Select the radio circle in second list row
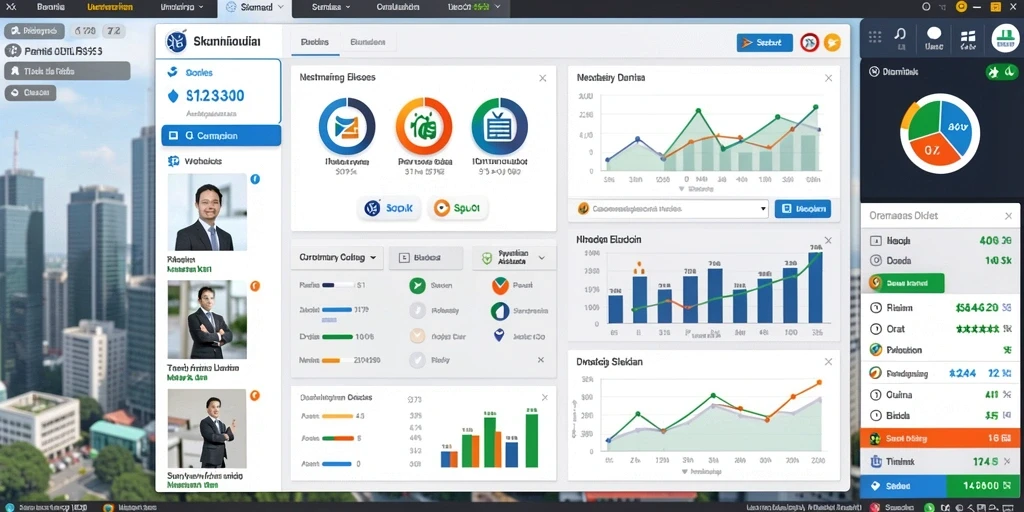 tap(876, 260)
